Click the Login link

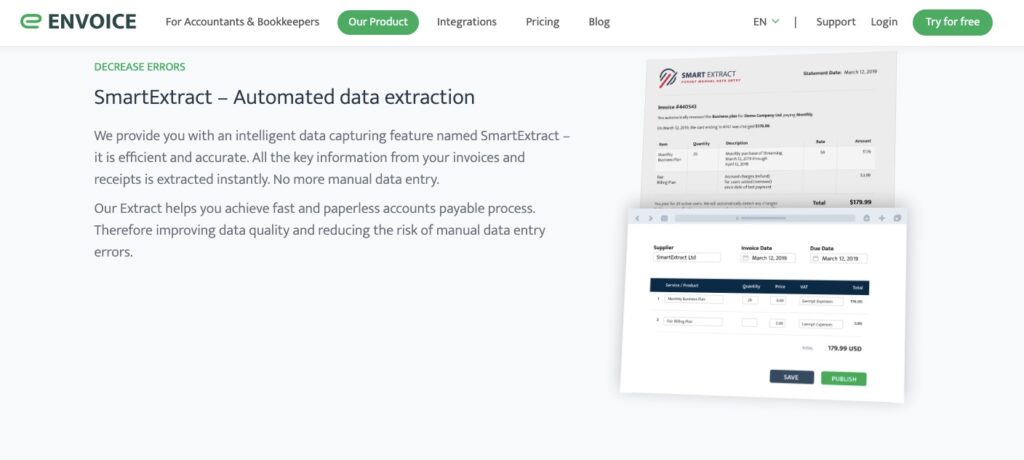click(884, 22)
